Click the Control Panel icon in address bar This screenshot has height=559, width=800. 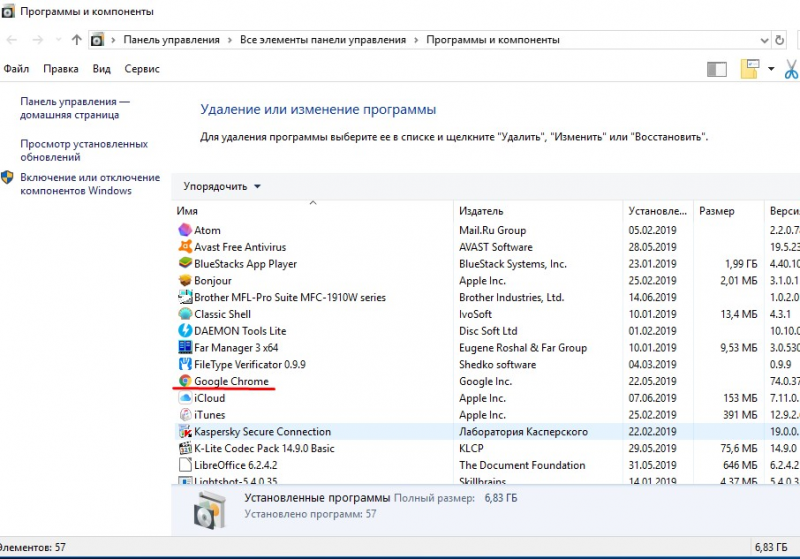(x=97, y=40)
